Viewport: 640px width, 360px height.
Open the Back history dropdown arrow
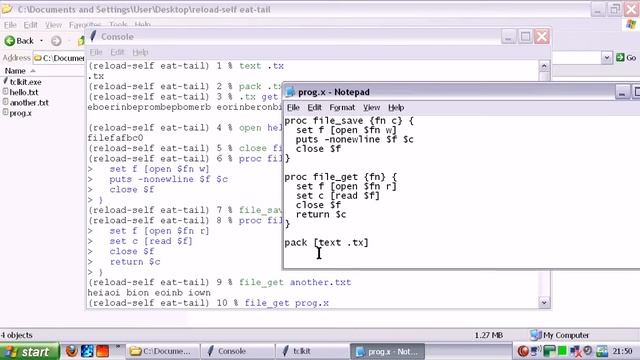click(41, 41)
